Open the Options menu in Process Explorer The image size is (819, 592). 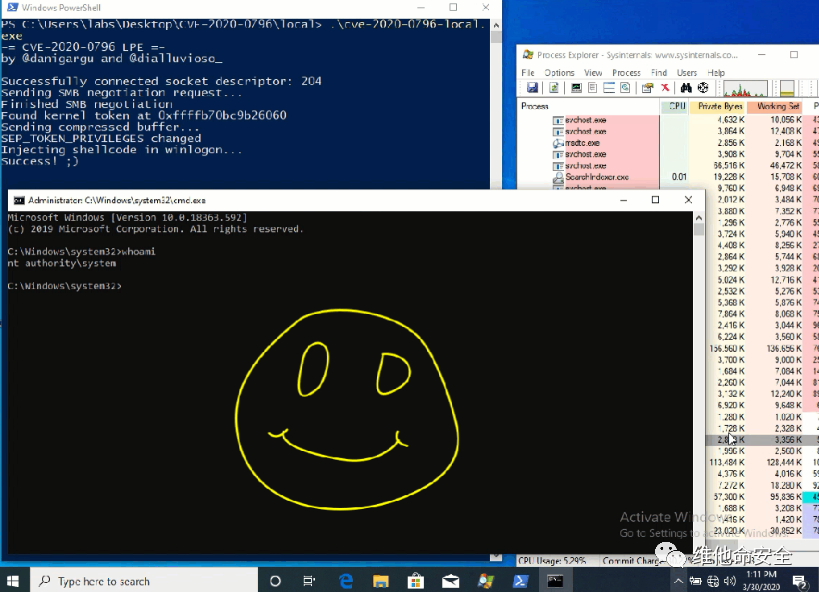[559, 73]
